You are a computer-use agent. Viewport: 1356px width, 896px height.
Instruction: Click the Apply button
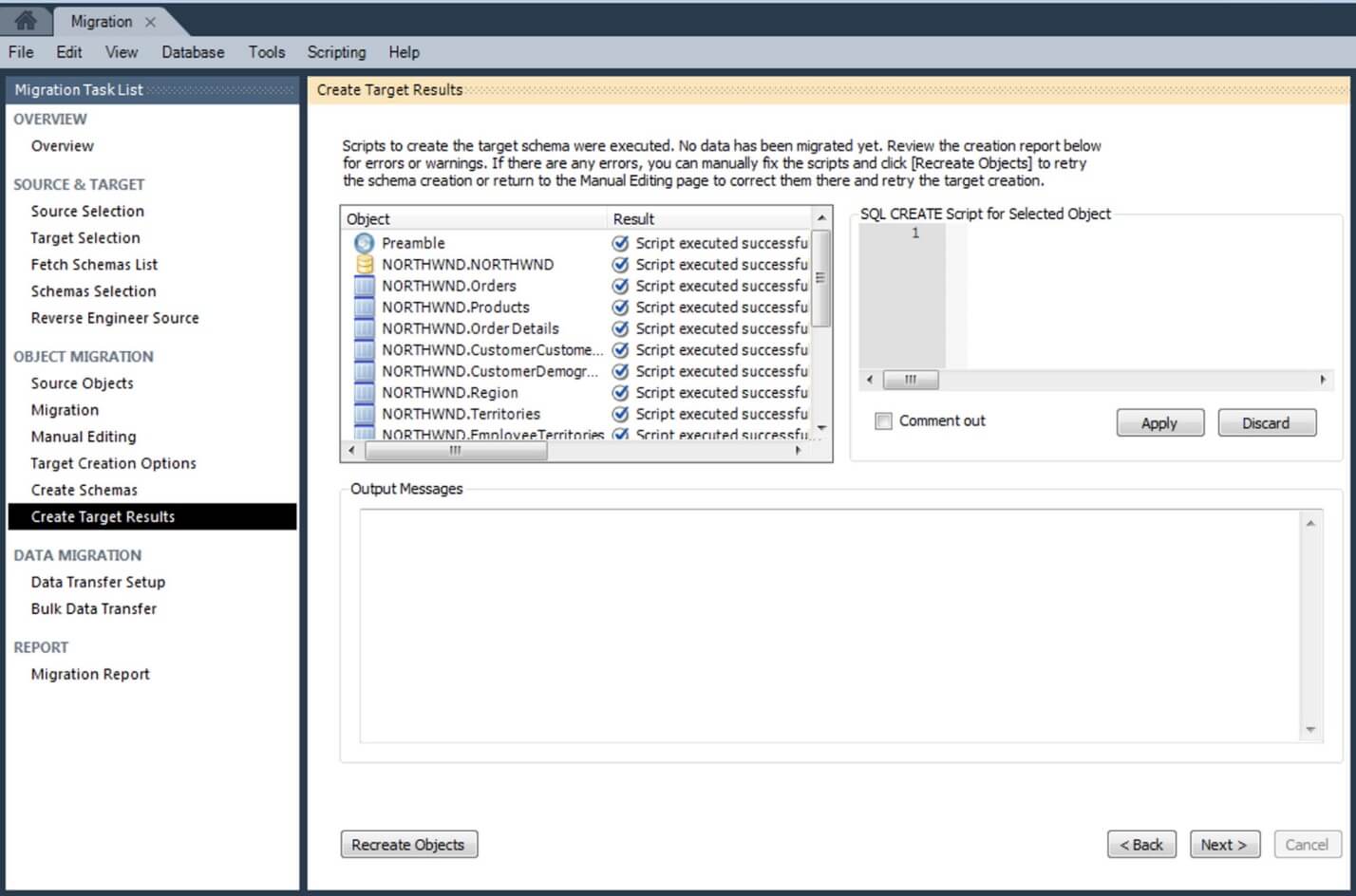click(1159, 423)
